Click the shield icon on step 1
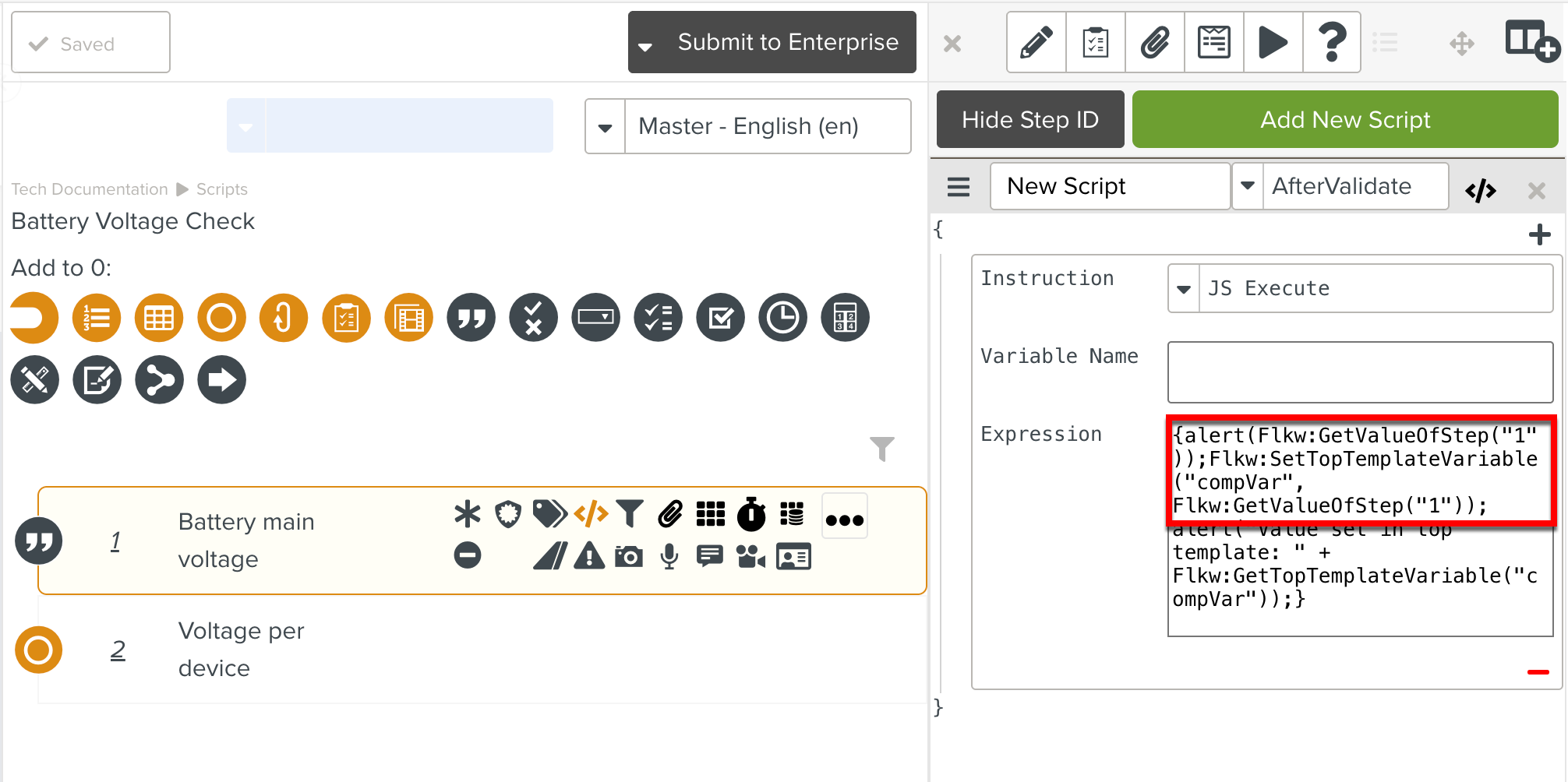This screenshot has width=1568, height=782. 508,514
